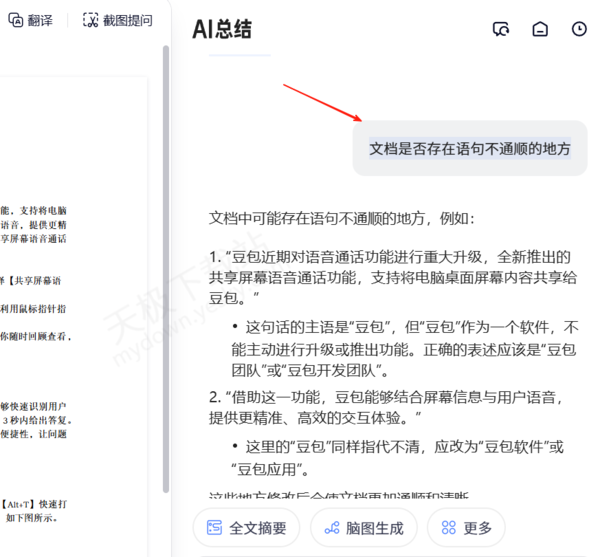This screenshot has width=600, height=557.
Task: Click the 脑图生成 button
Action: click(364, 528)
